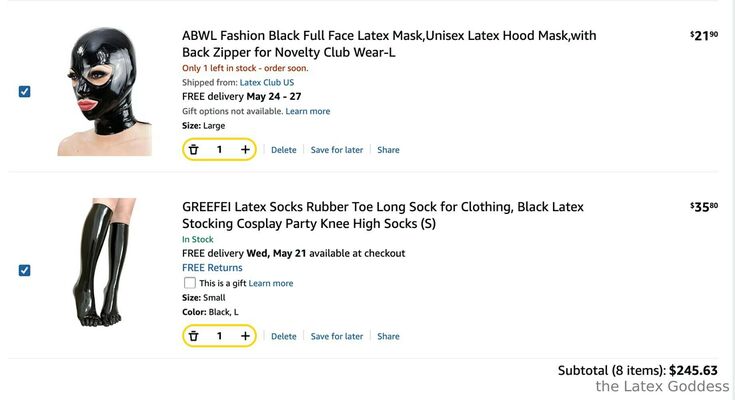This screenshot has height=400, width=735.
Task: Open the ABWL latex mask product title
Action: click(389, 44)
